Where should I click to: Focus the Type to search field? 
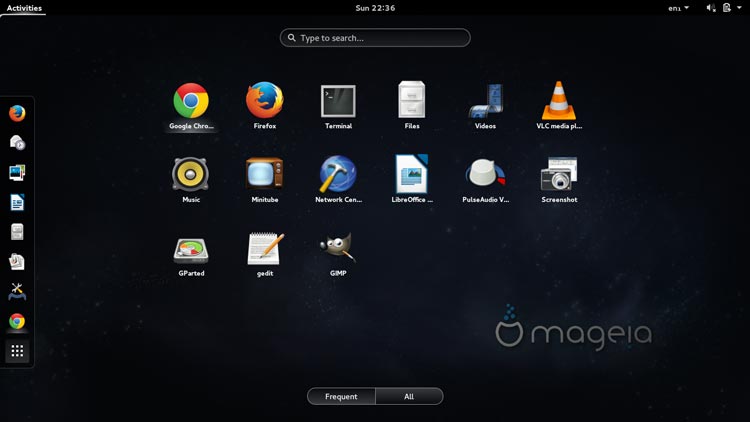click(375, 38)
